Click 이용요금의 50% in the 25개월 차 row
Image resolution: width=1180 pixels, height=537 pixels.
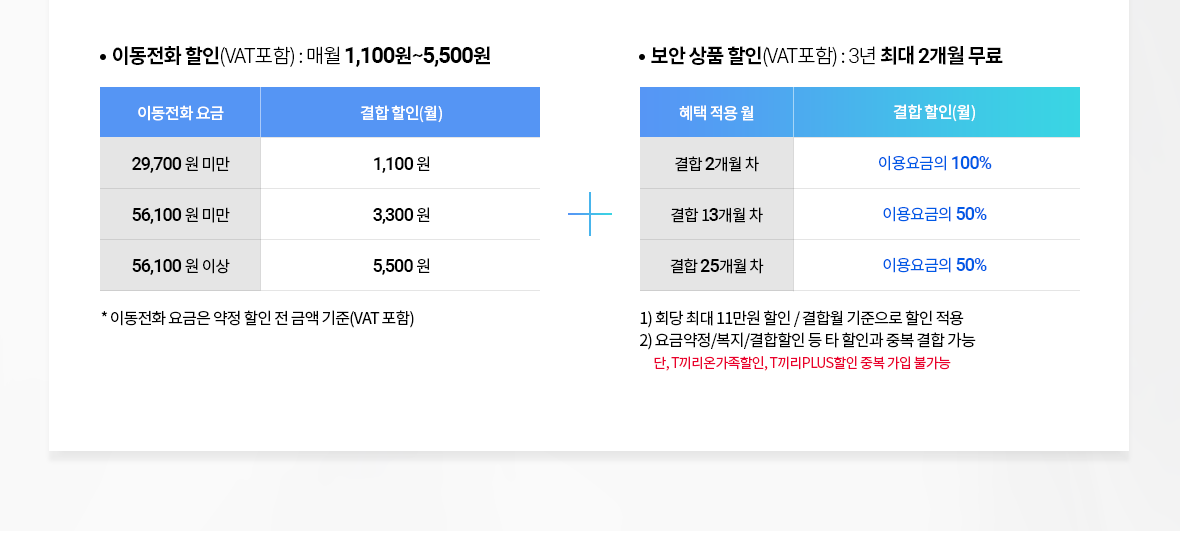pyautogui.click(x=934, y=265)
